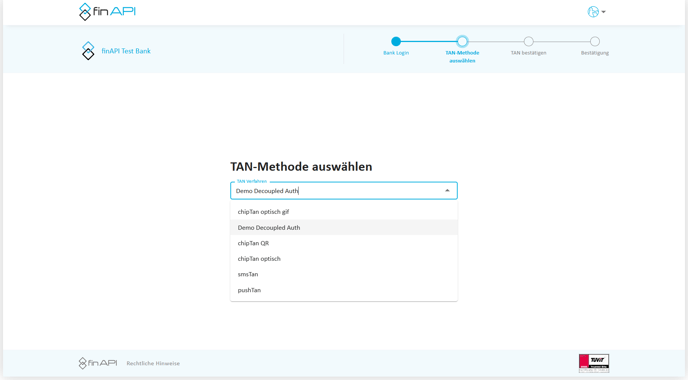This screenshot has height=380, width=688.
Task: Choose chipTan QR option
Action: point(344,243)
